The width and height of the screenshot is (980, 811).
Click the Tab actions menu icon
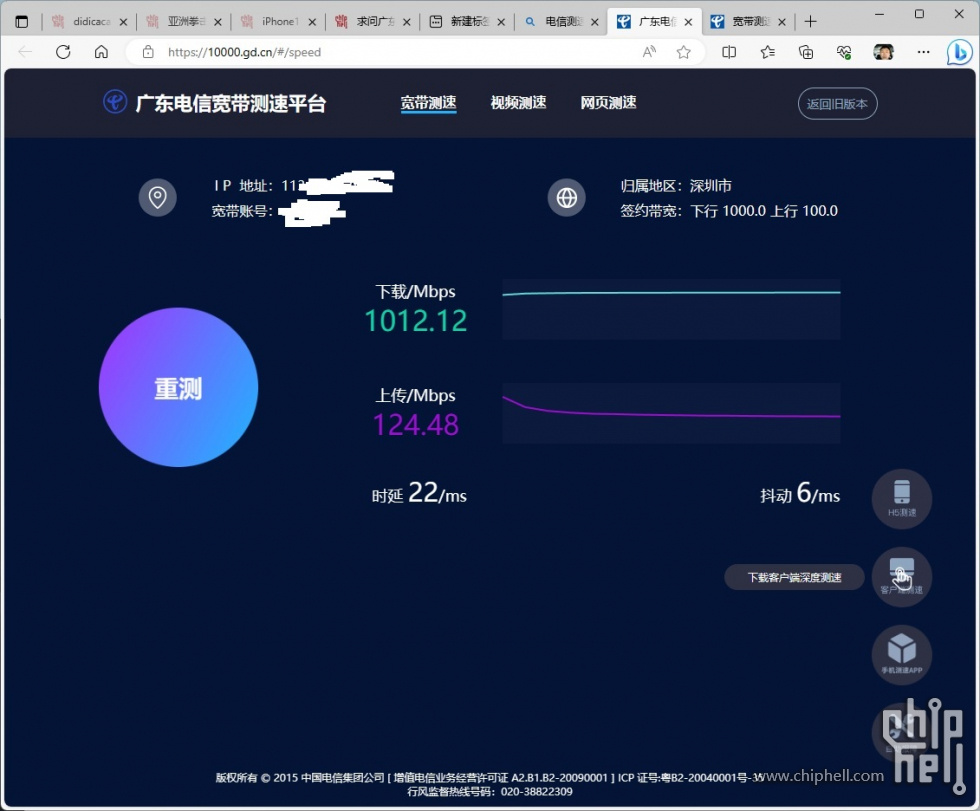(x=22, y=22)
